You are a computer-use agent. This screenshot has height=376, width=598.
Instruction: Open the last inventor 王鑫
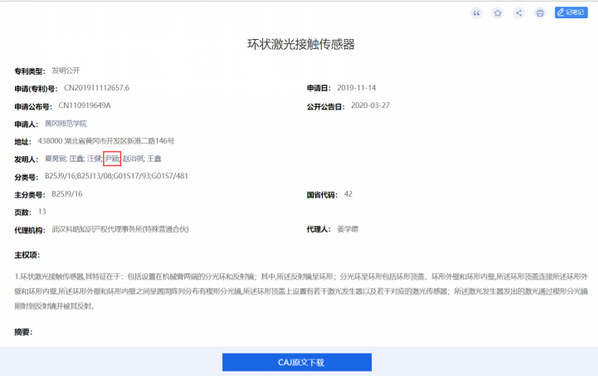[x=154, y=158]
